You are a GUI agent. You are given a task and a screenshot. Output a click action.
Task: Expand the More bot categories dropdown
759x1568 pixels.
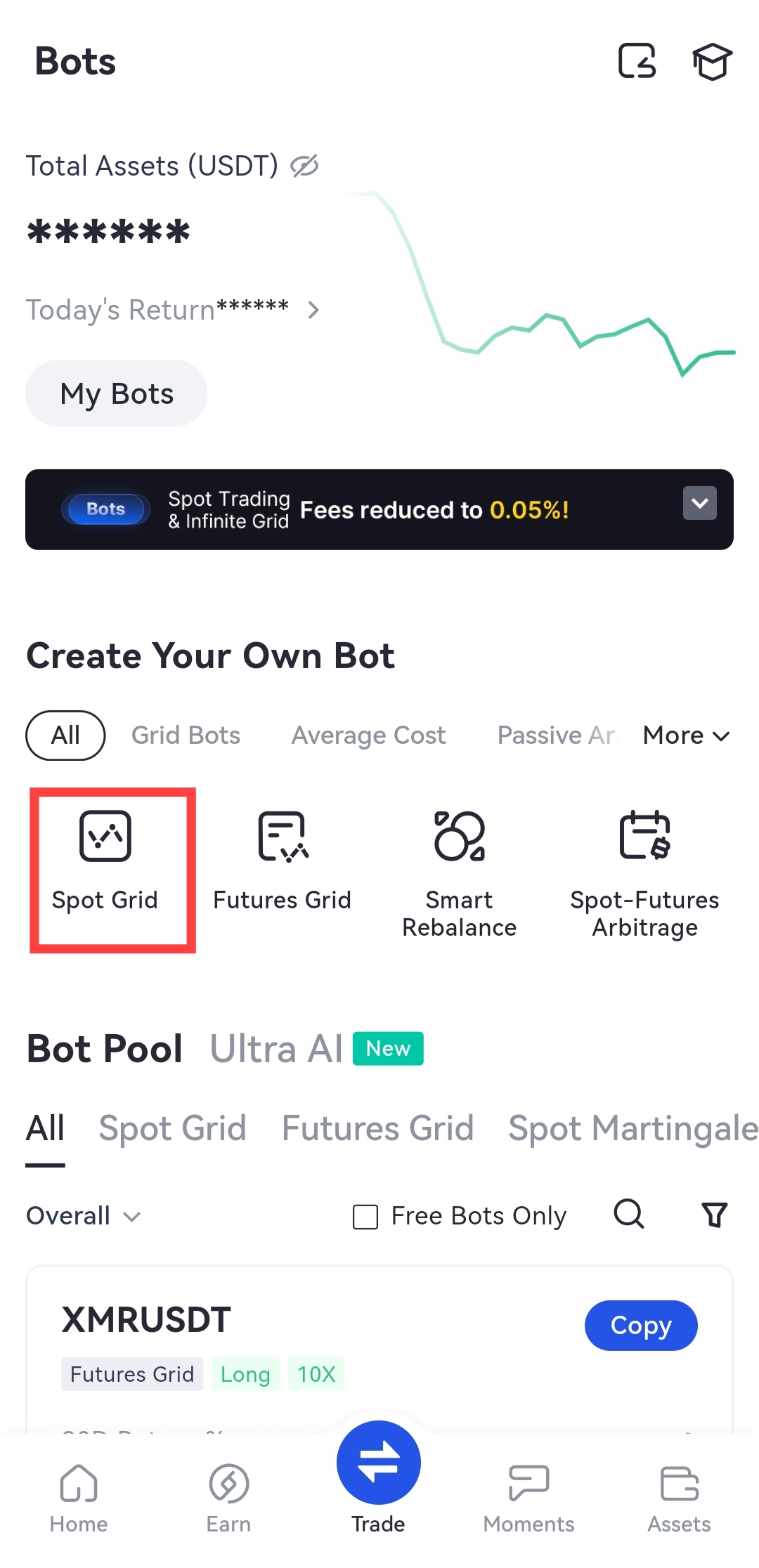[x=687, y=736]
